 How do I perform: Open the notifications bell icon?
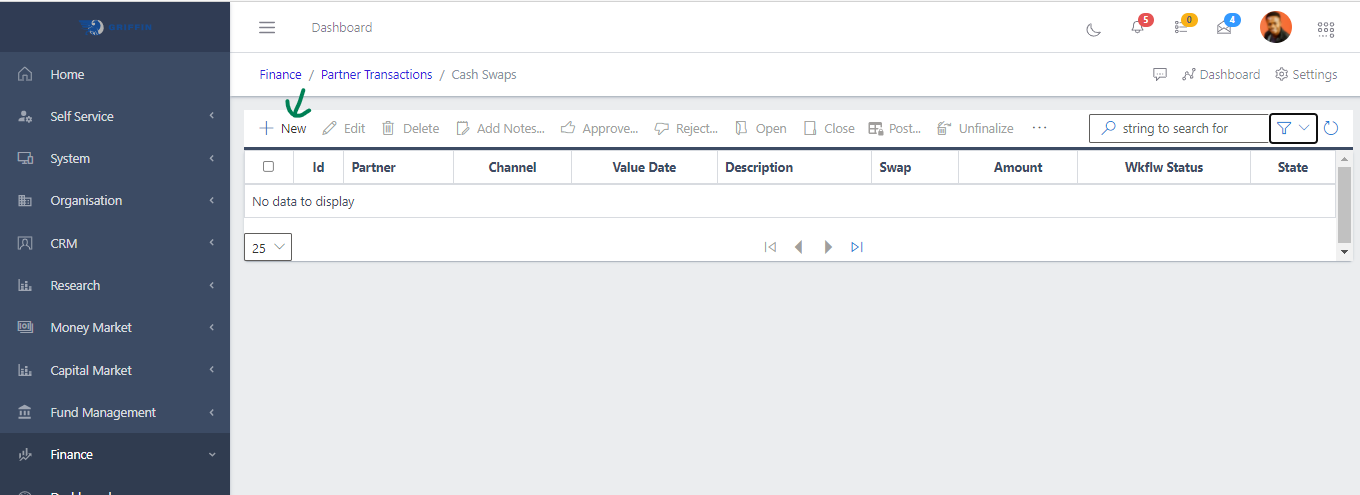(1137, 28)
